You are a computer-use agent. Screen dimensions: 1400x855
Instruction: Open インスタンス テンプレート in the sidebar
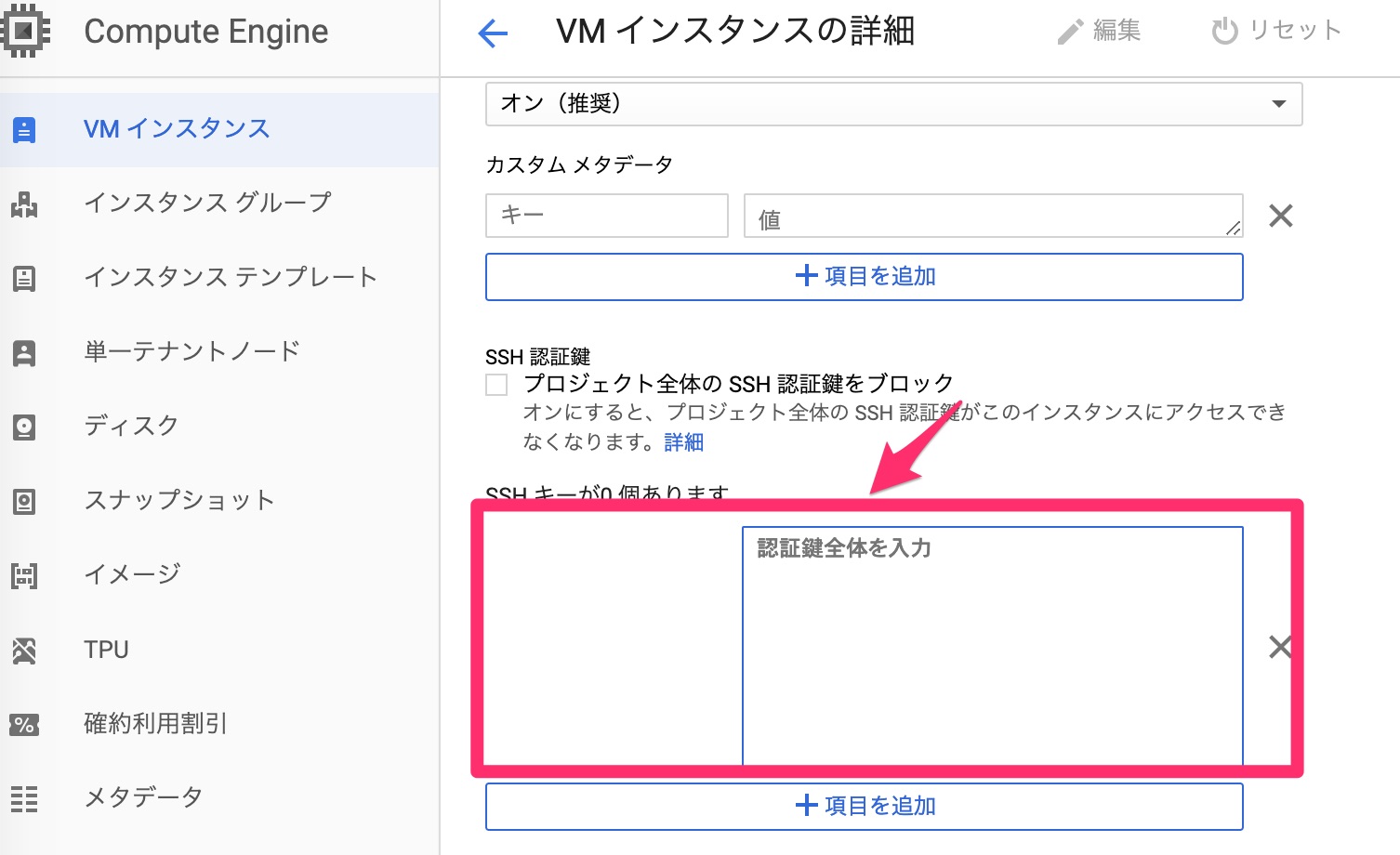[x=219, y=278]
